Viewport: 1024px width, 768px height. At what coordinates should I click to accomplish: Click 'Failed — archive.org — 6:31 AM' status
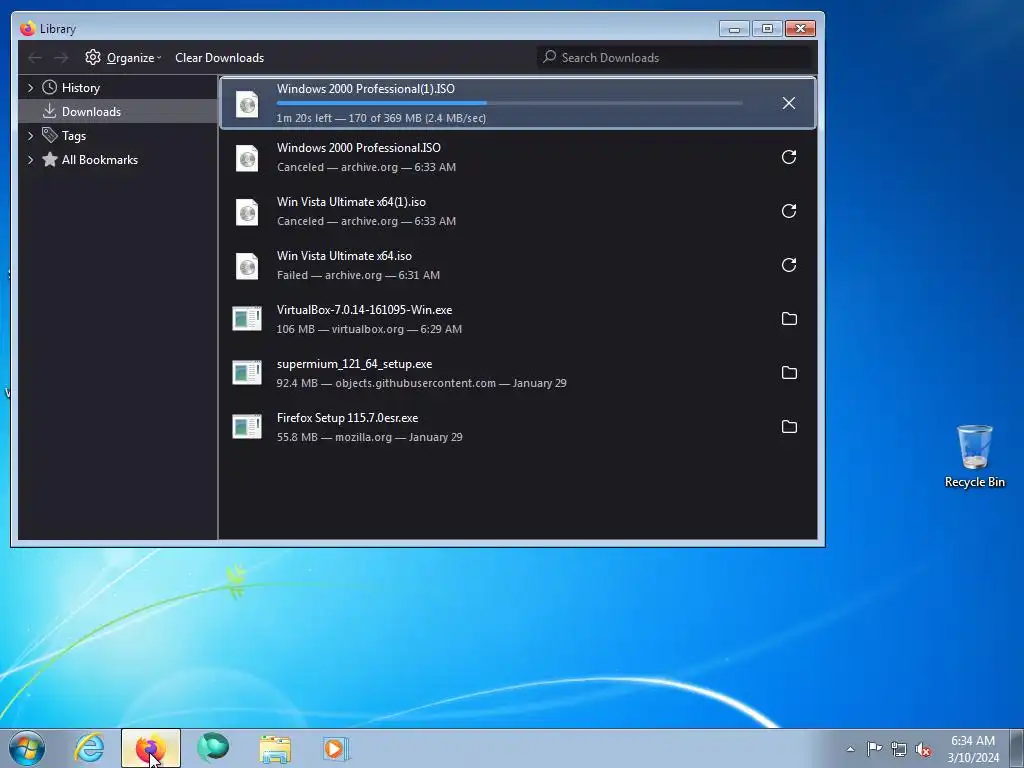pos(358,275)
